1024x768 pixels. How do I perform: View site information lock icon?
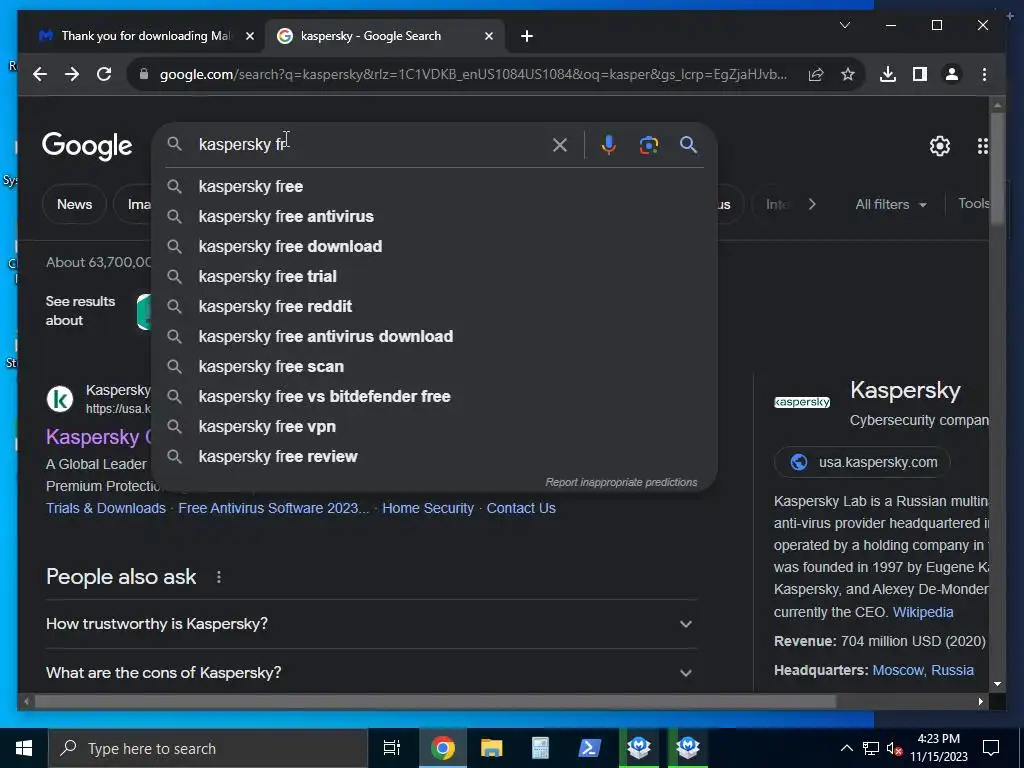144,74
